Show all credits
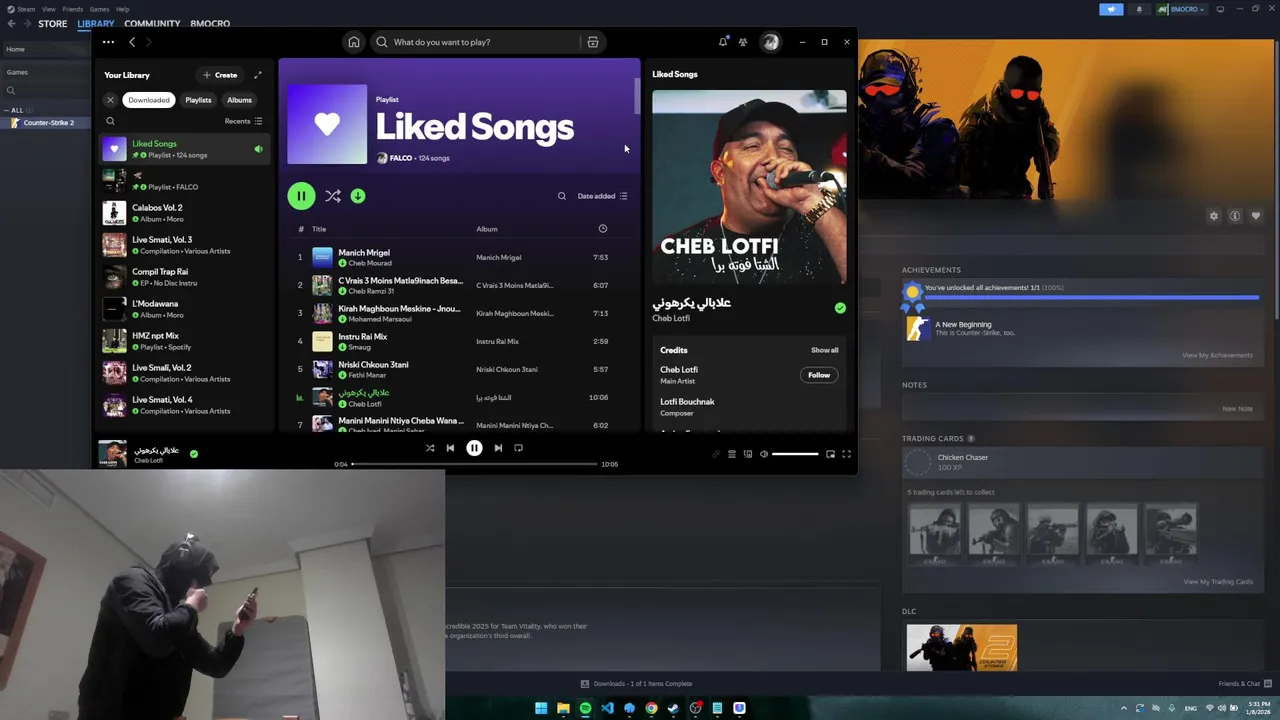1280x720 pixels. [825, 350]
